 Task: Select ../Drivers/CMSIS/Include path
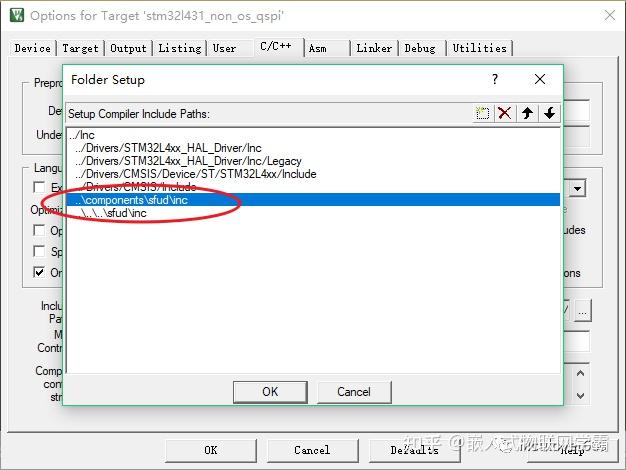click(313, 187)
